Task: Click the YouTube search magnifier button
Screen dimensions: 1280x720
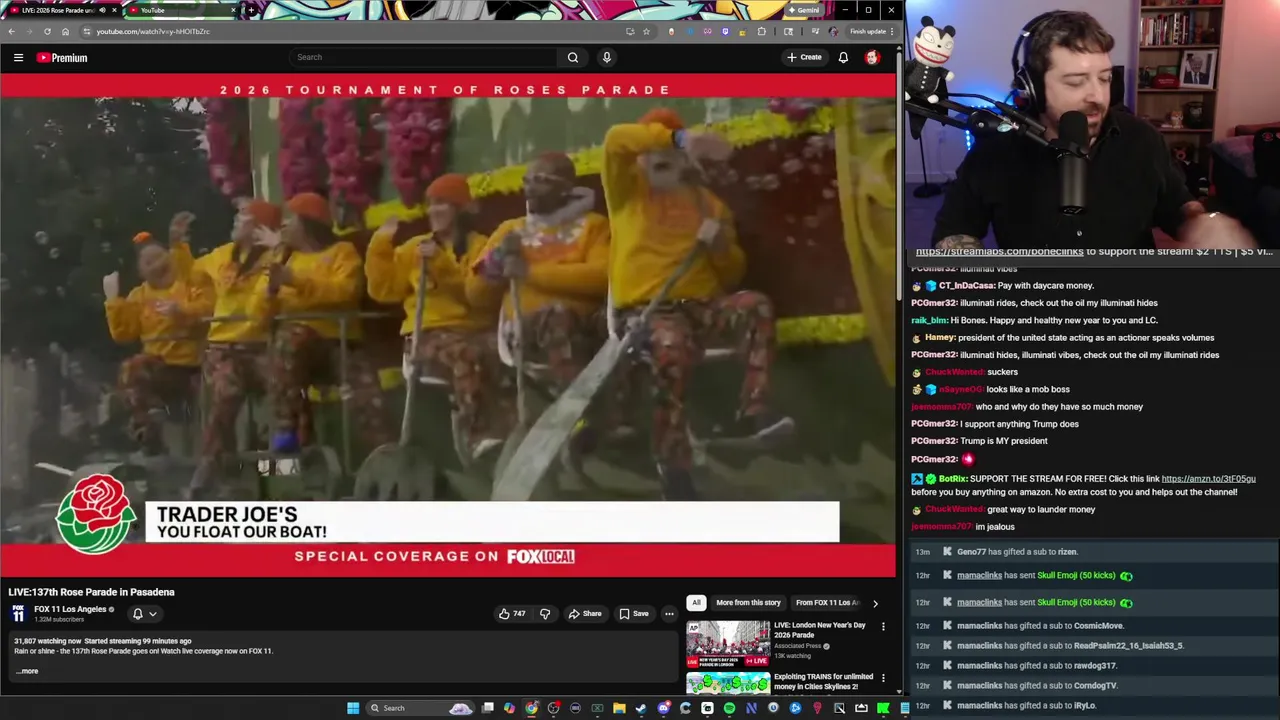Action: 573,57
